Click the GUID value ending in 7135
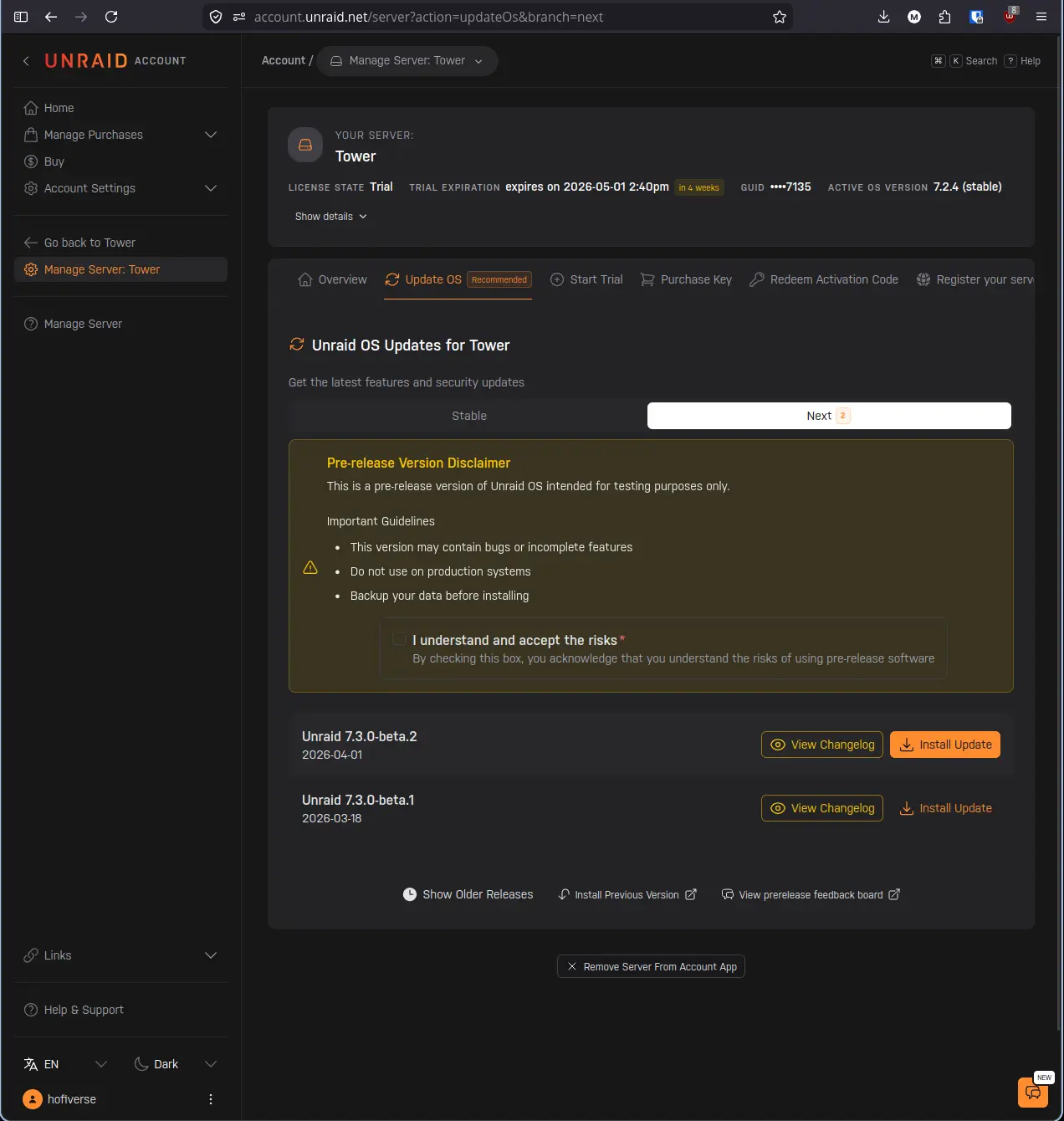 (x=790, y=187)
